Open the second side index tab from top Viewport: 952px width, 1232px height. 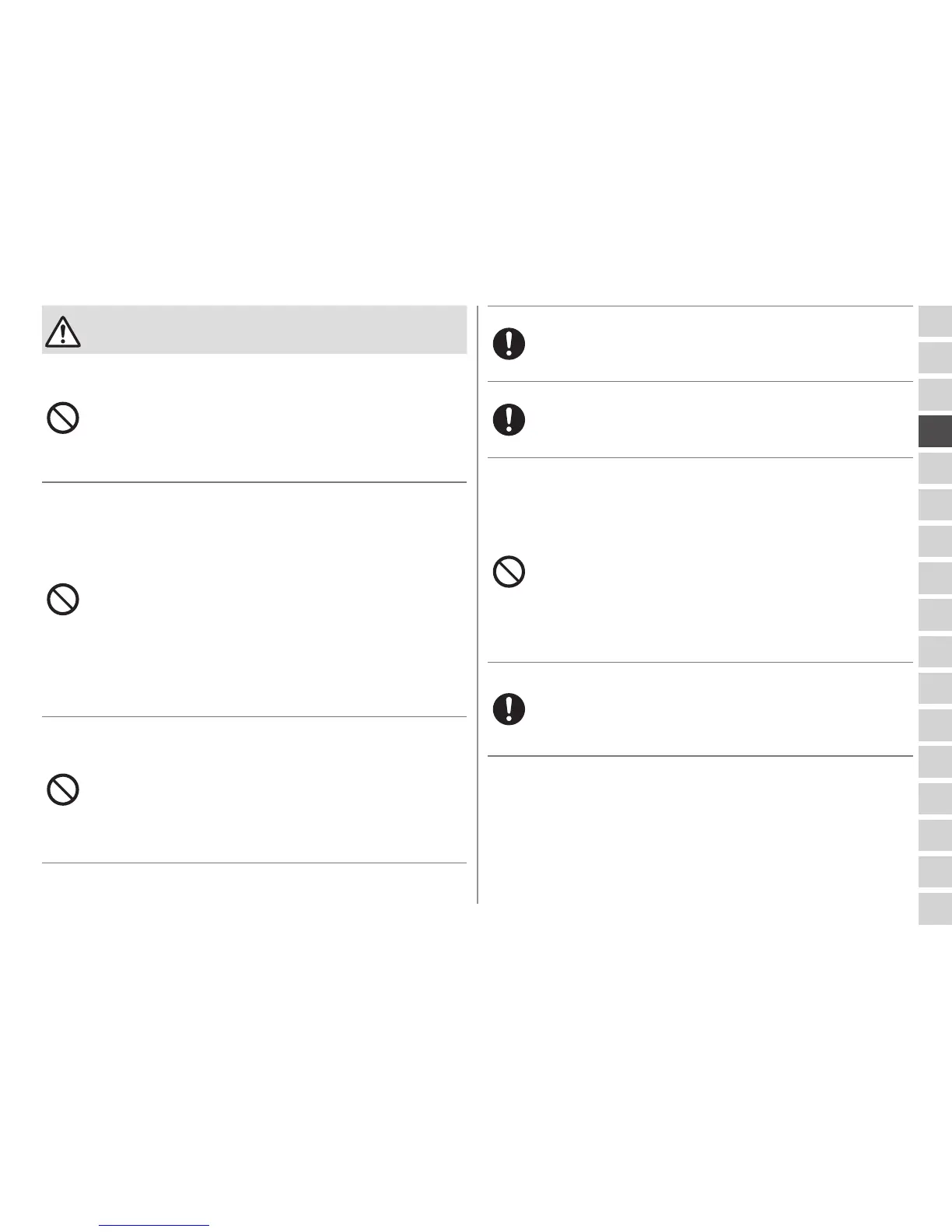tap(935, 358)
